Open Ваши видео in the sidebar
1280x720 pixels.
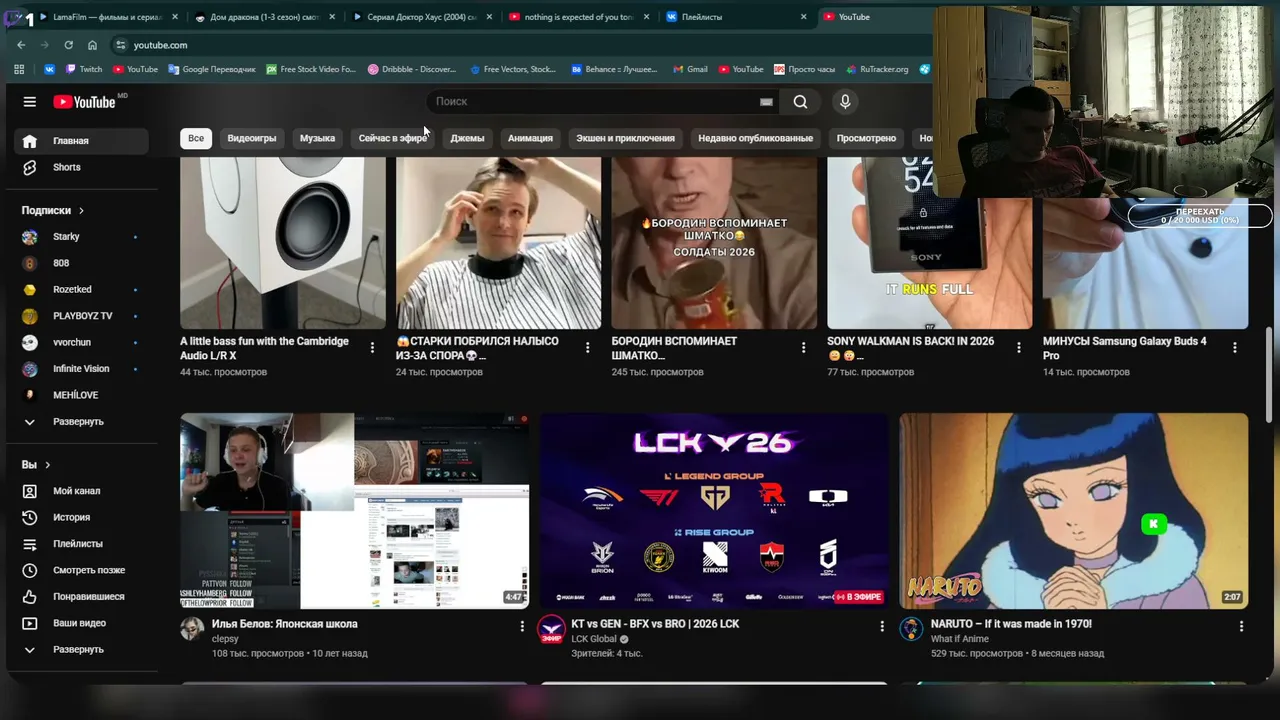click(x=80, y=623)
